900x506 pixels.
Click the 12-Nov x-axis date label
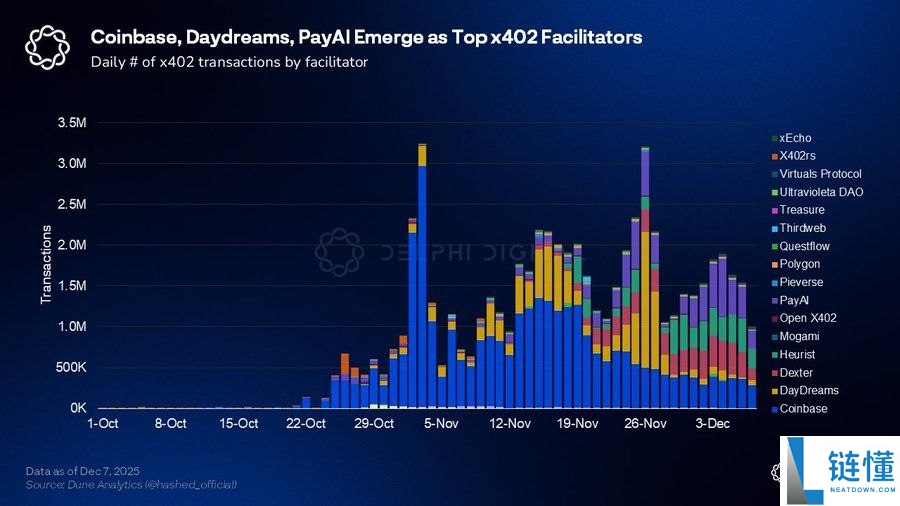point(510,424)
